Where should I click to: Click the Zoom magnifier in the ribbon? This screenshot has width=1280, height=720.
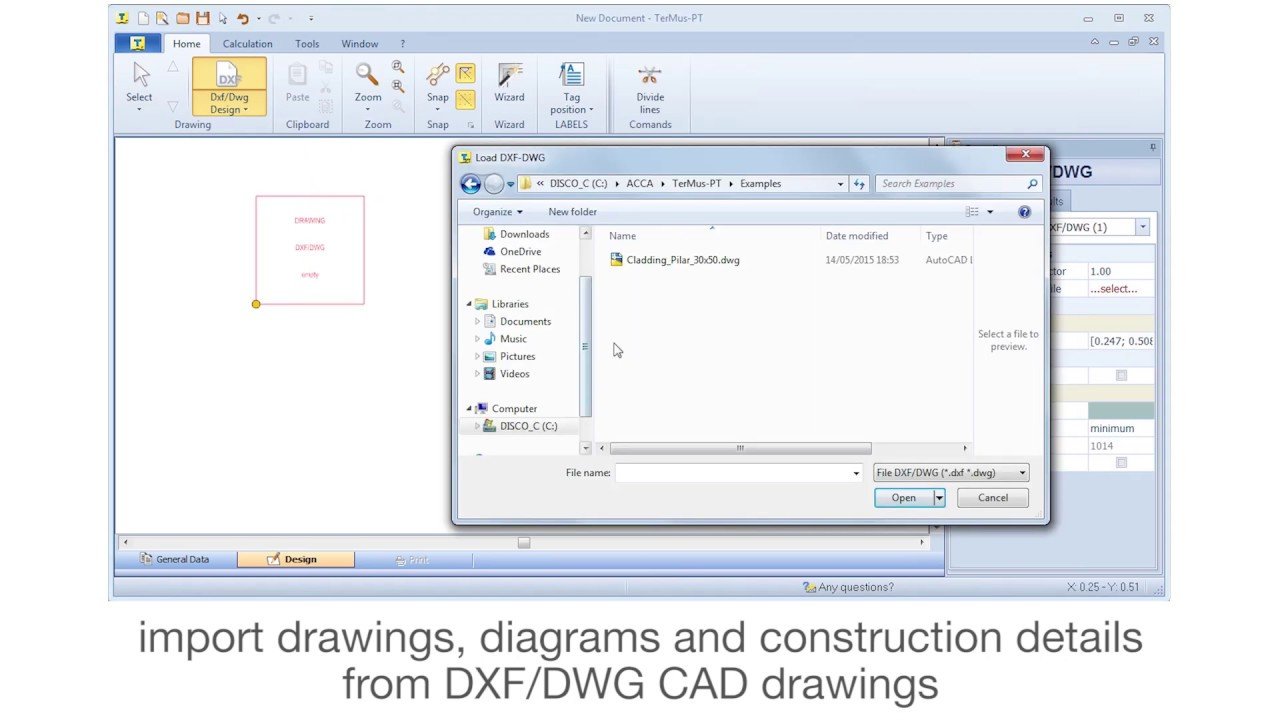368,84
